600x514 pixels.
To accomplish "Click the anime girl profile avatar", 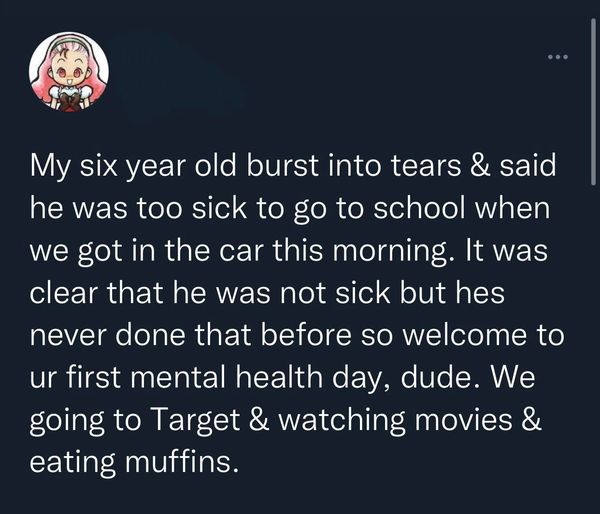I will 69,72.
